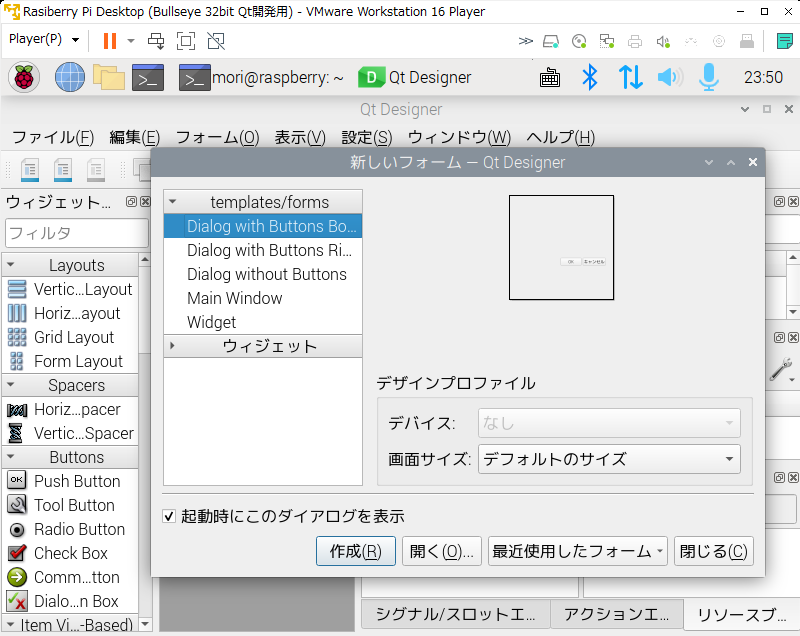Open the ファイル(F) menu
Screen dimensions: 800x636
click(x=53, y=137)
